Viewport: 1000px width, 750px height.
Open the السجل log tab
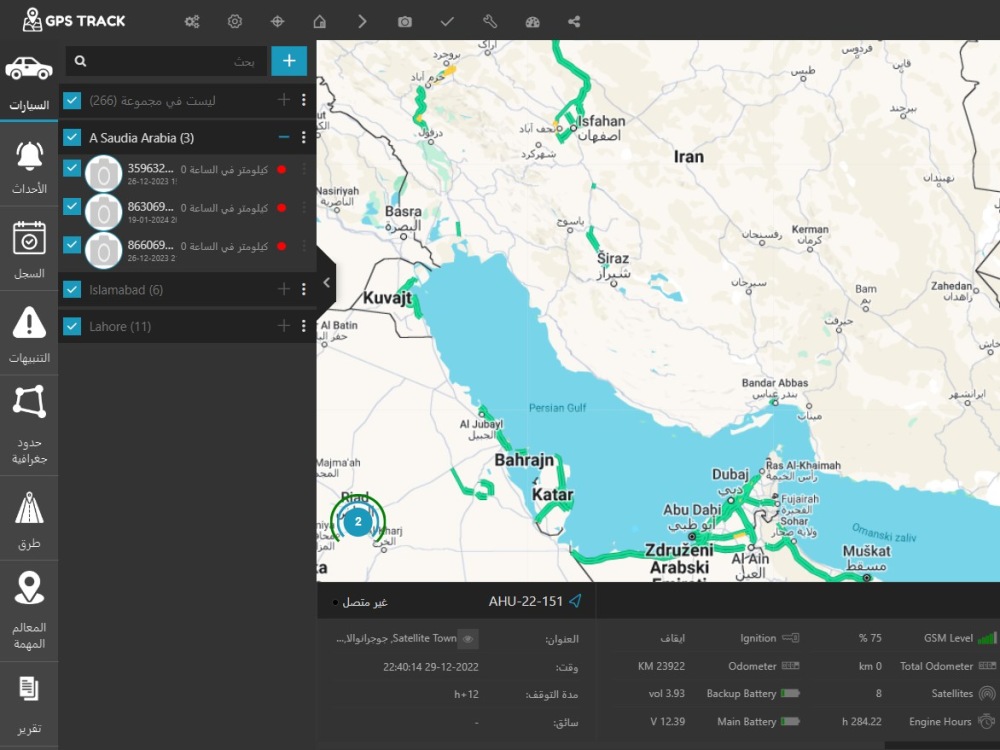click(x=29, y=249)
